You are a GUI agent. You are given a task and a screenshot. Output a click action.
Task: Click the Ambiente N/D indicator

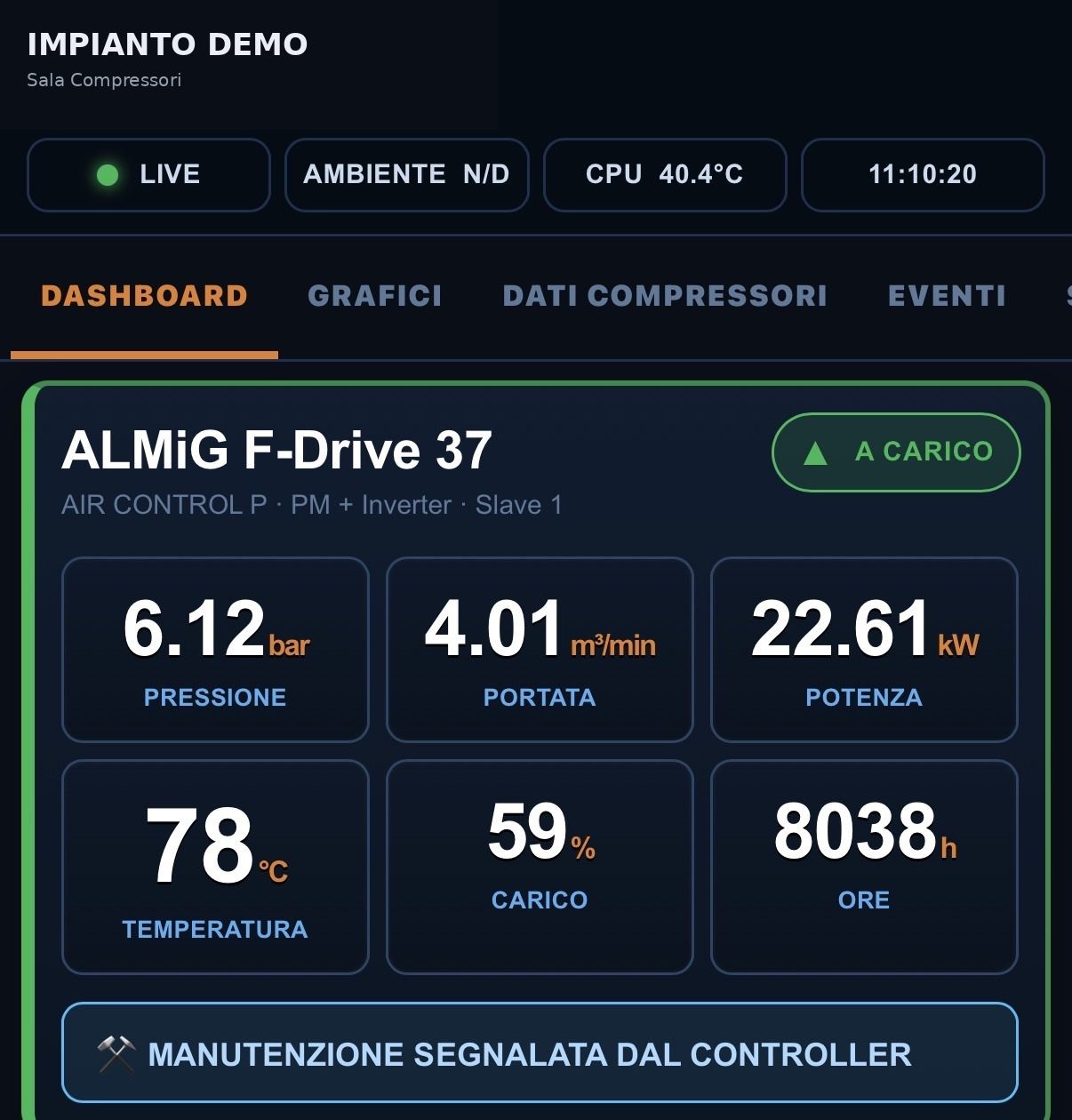tap(406, 175)
